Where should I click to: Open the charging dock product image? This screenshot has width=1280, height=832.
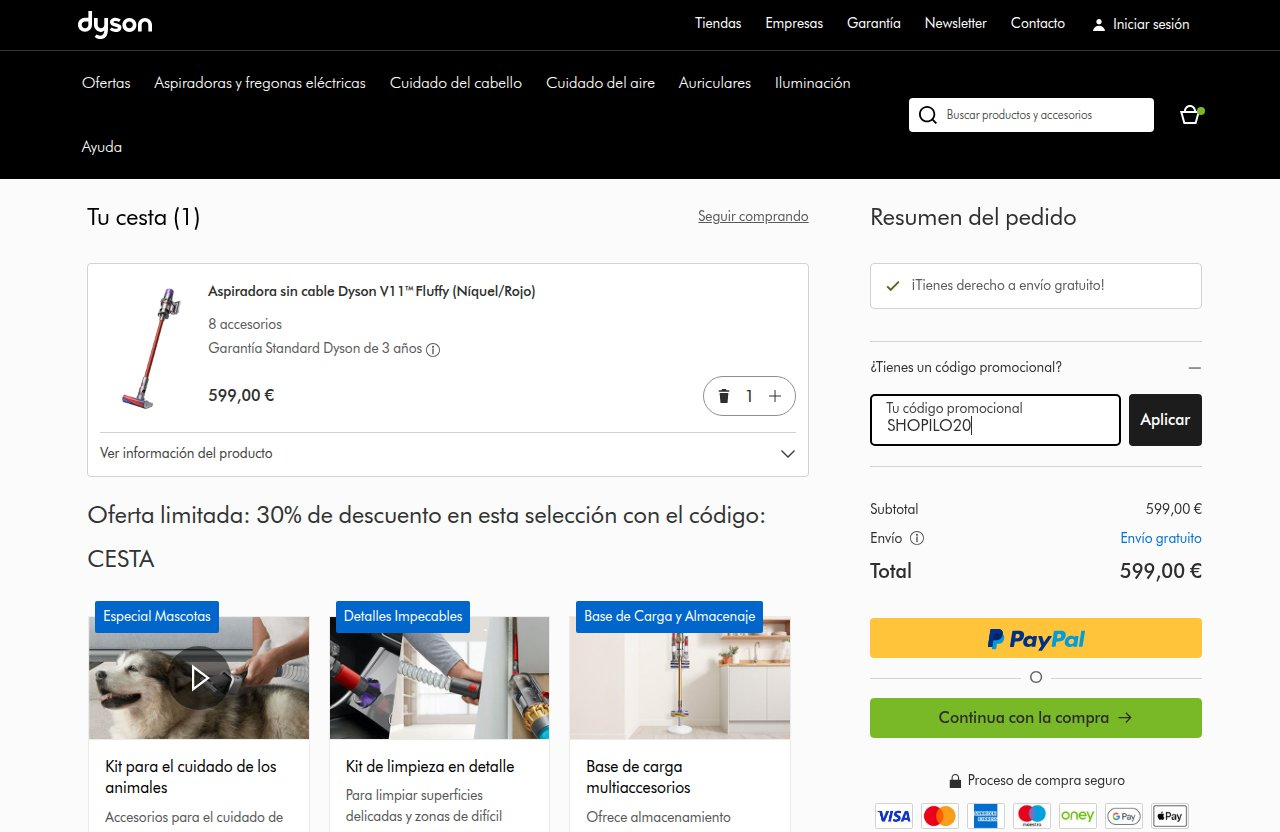click(680, 678)
